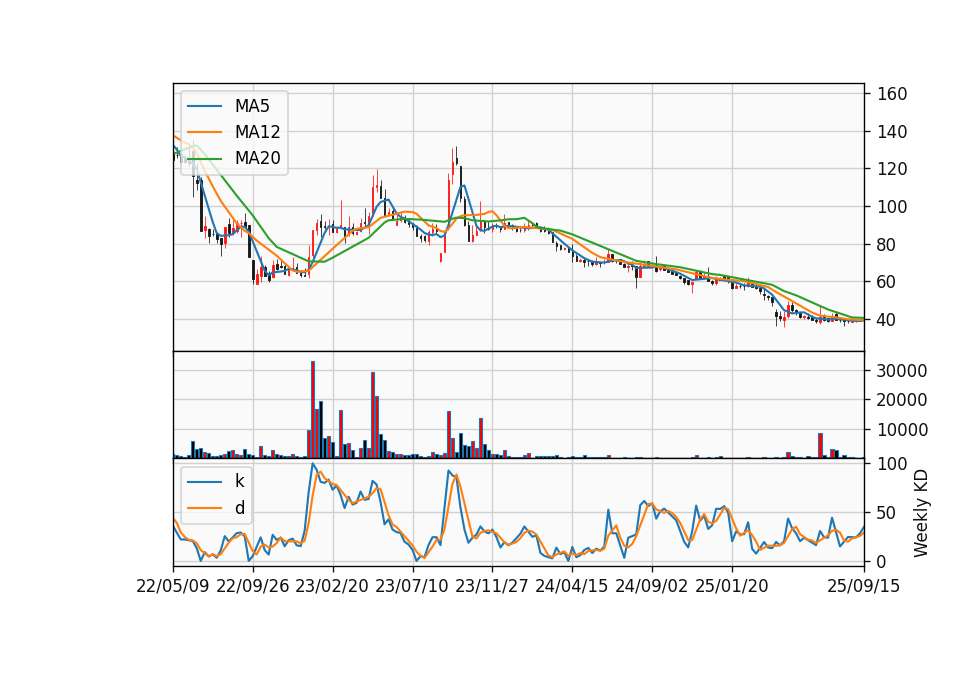Click the 23/07/10 date label
This screenshot has height=690, width=960.
[412, 586]
